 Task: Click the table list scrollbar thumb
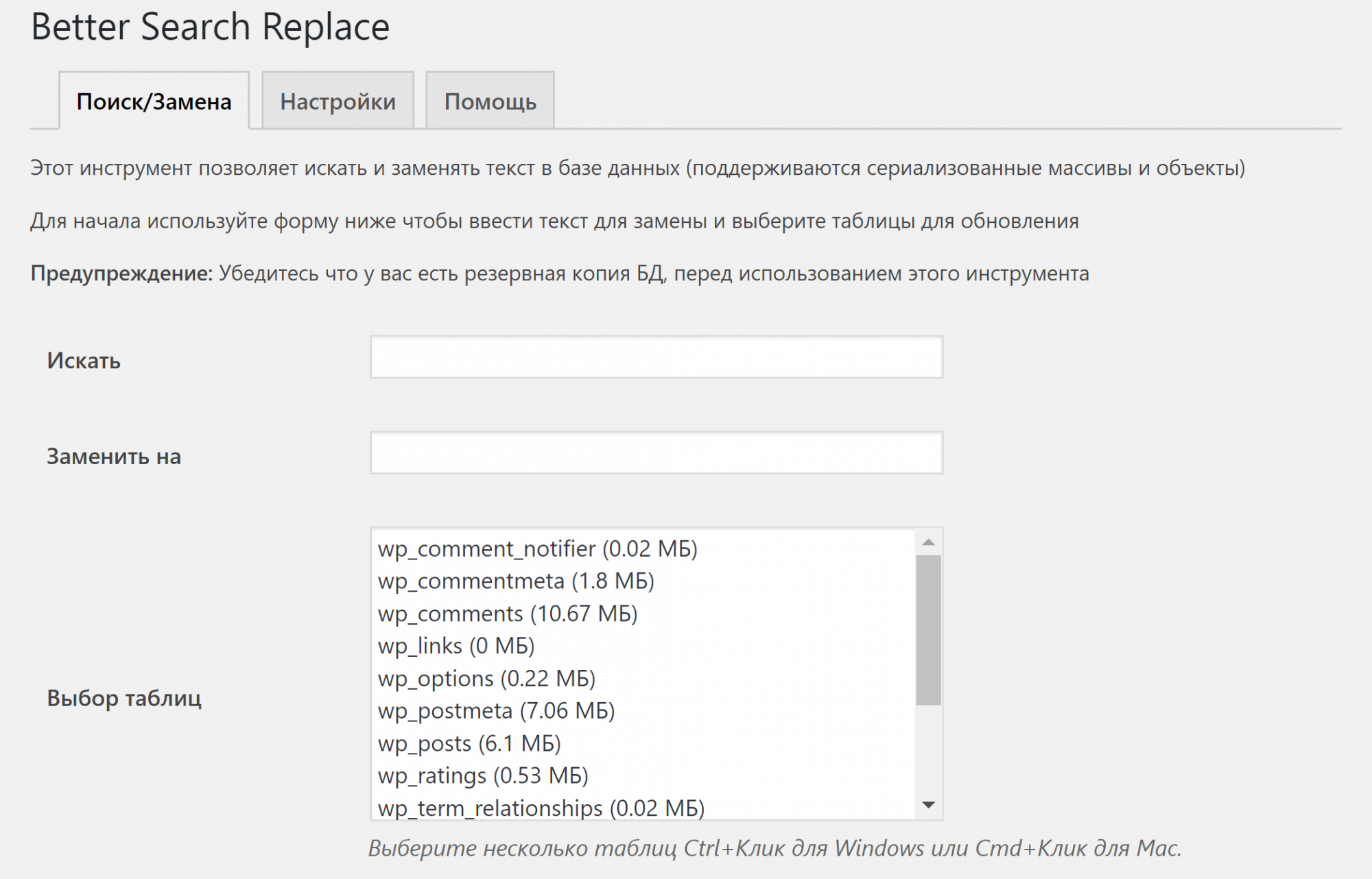tap(928, 629)
